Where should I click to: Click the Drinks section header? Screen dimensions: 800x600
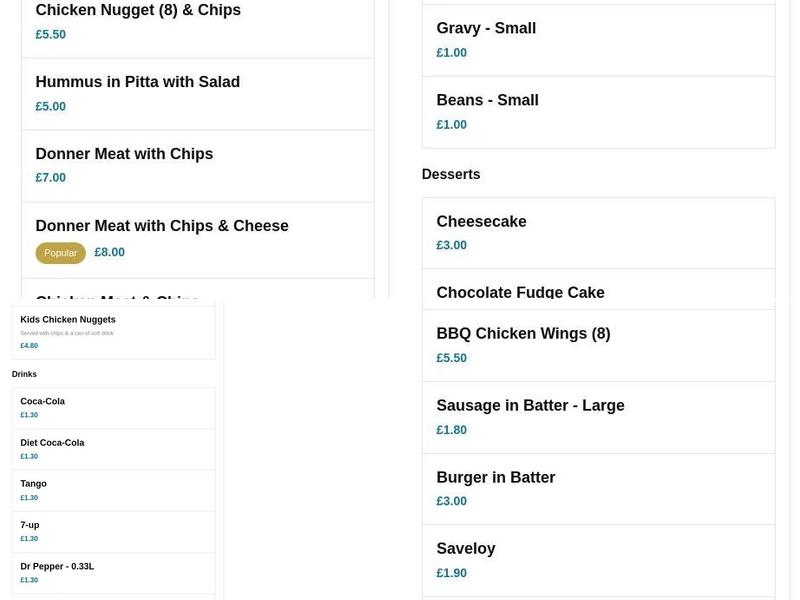coord(23,373)
